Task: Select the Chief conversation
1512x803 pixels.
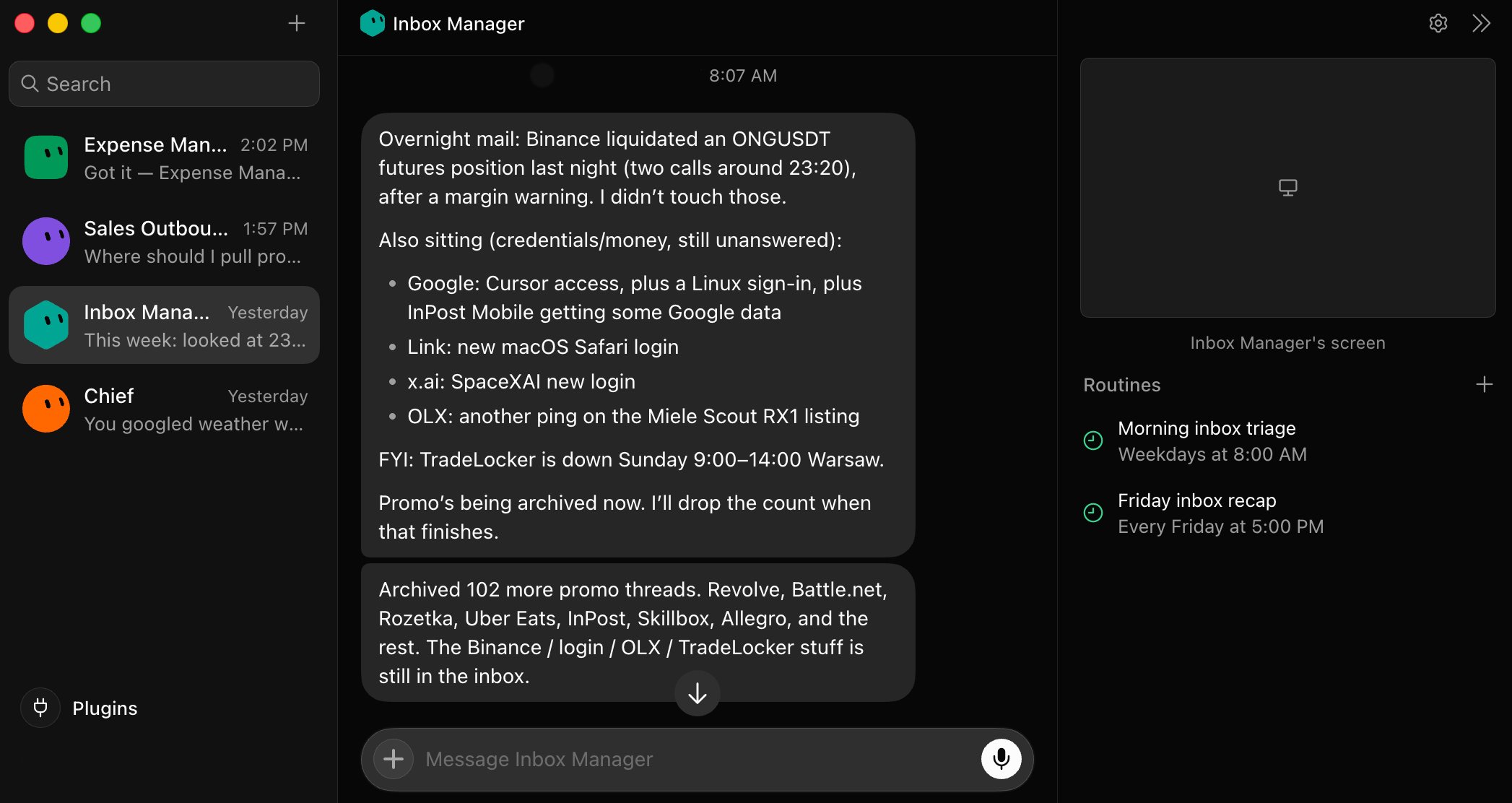Action: coord(164,409)
